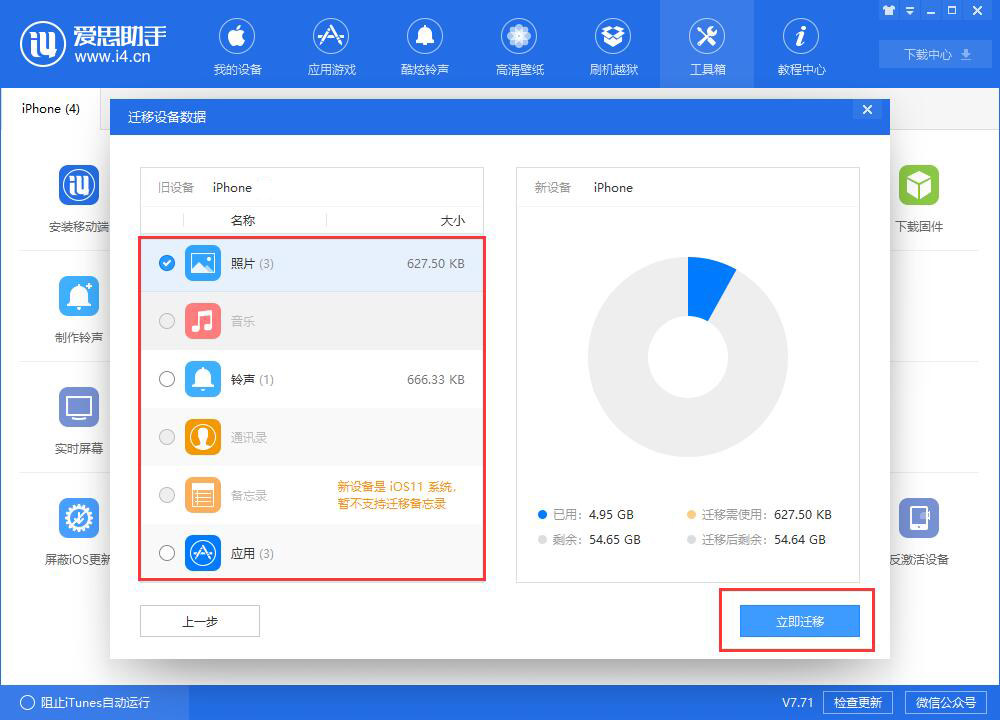Switch to the iPhone (4) tab
The image size is (1000, 720).
point(49,108)
